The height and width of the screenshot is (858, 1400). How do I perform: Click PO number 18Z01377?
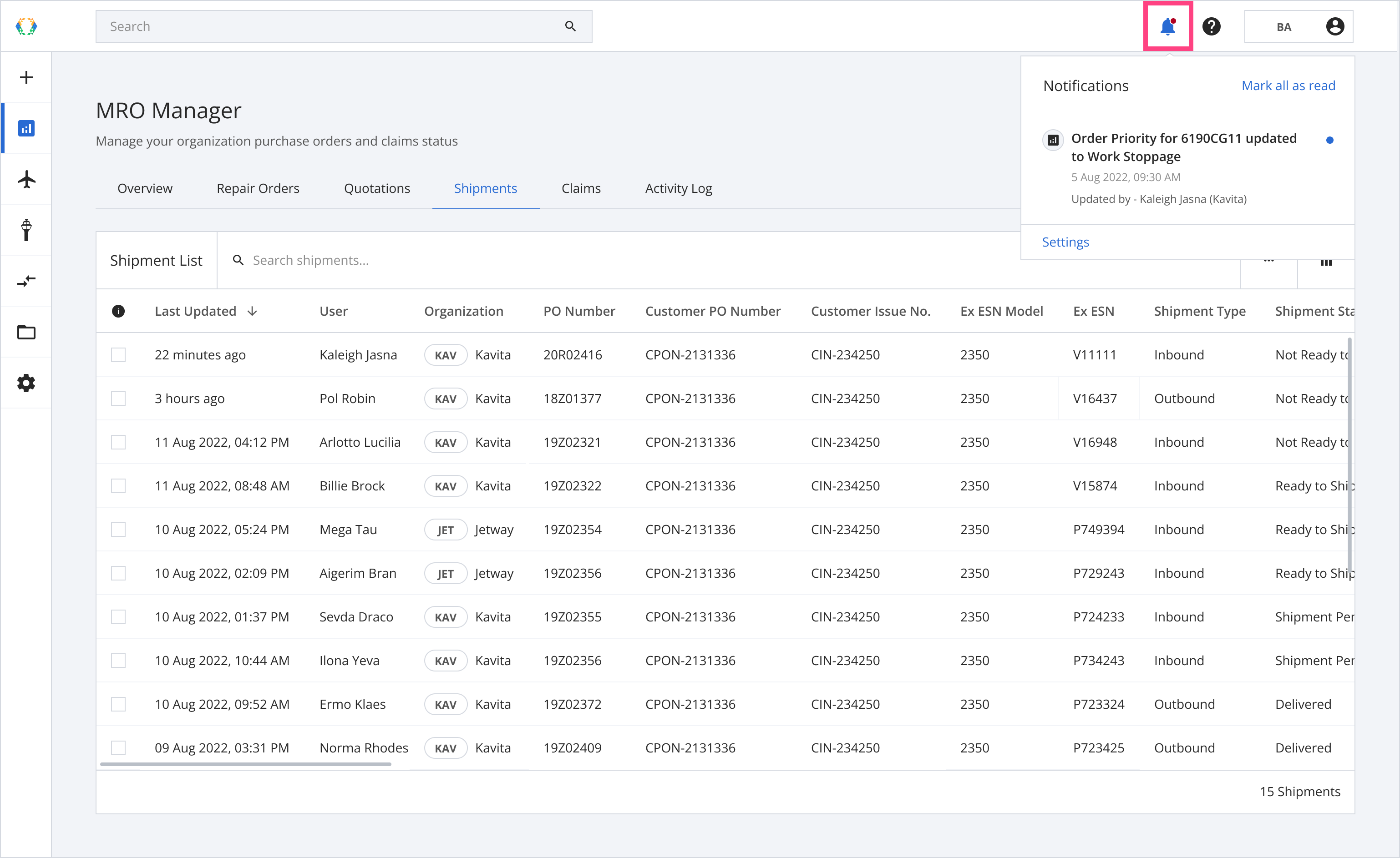572,399
